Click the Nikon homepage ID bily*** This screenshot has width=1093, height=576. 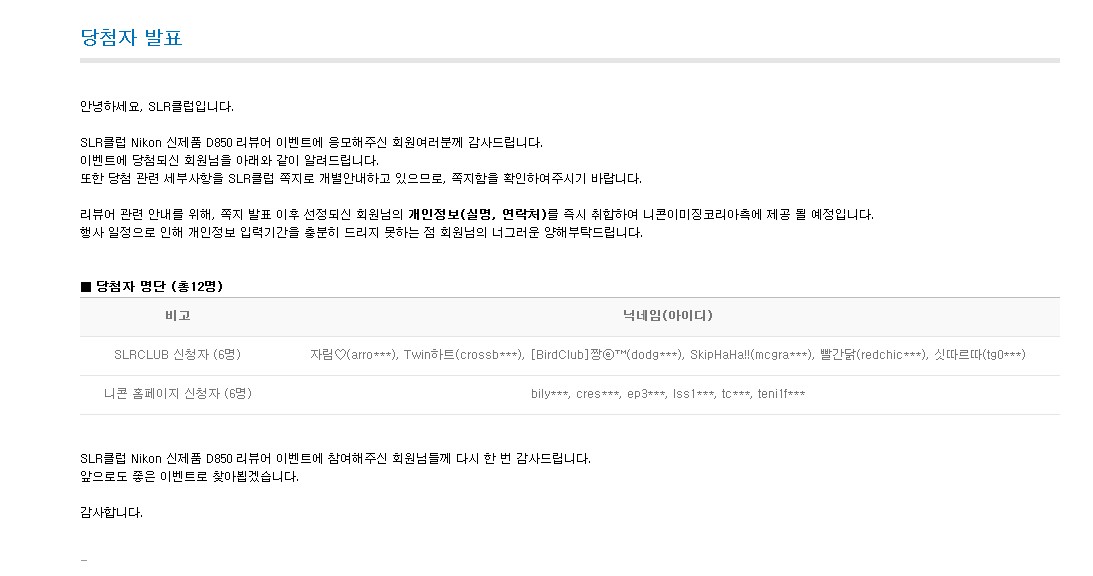click(549, 394)
